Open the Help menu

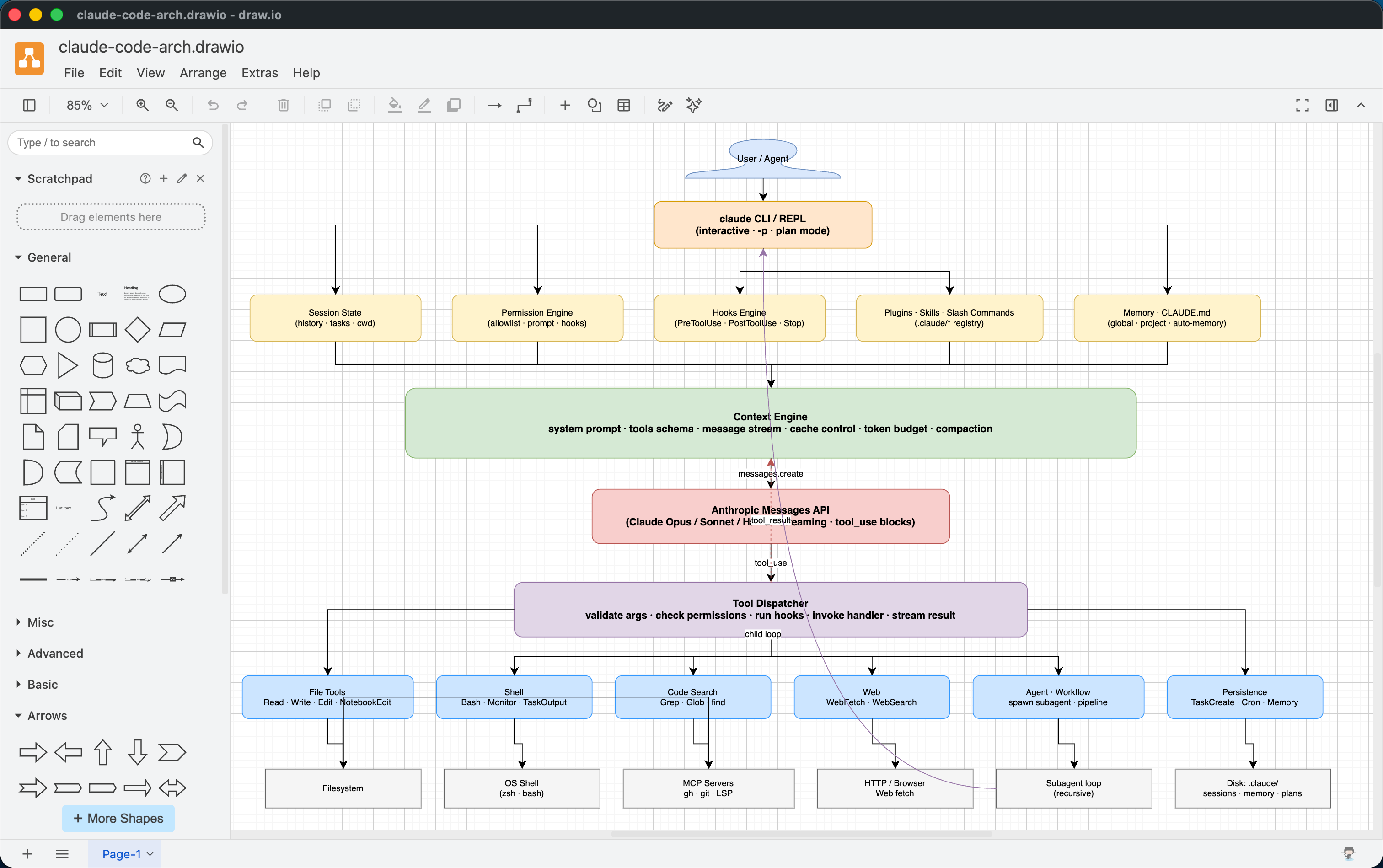coord(306,73)
